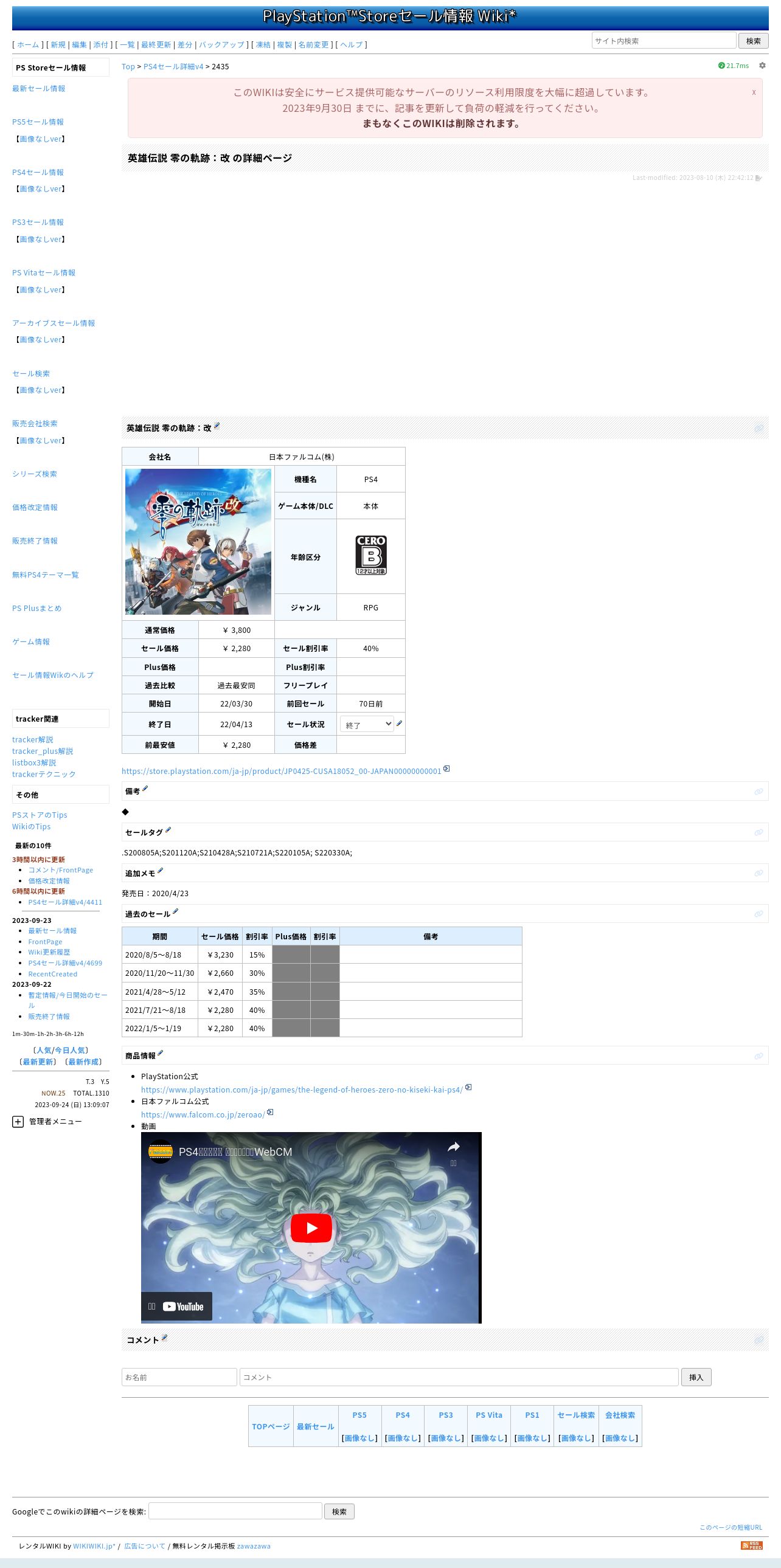781x1568 pixels.
Task: Click the 検索 button beside Google search field
Action: (x=339, y=1511)
